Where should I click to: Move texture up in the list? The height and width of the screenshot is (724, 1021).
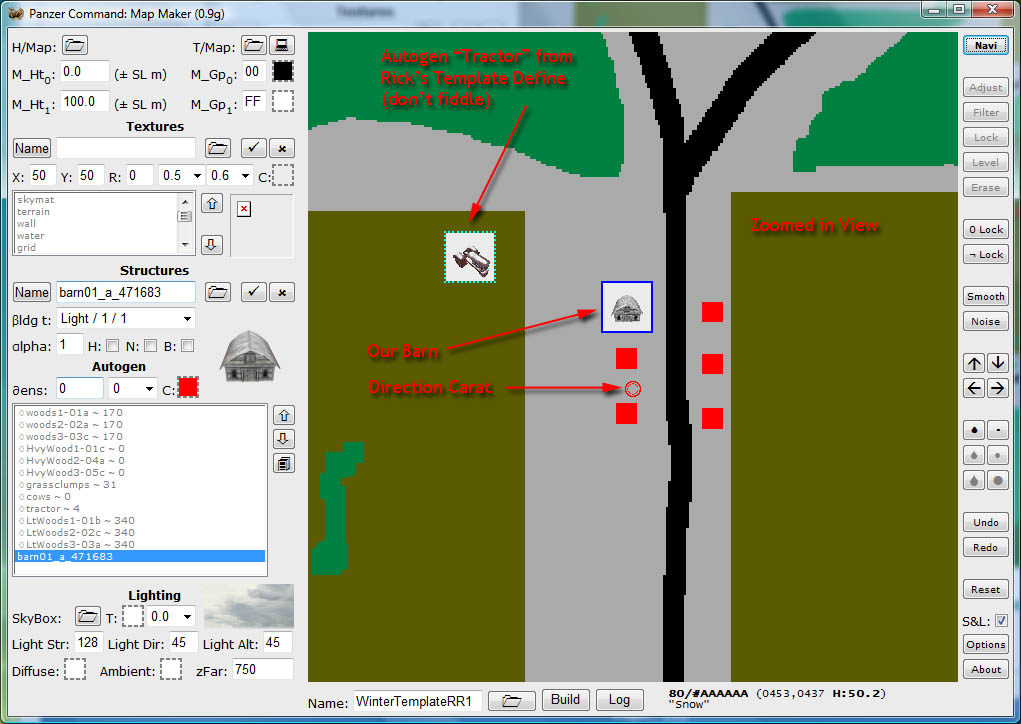tap(212, 204)
